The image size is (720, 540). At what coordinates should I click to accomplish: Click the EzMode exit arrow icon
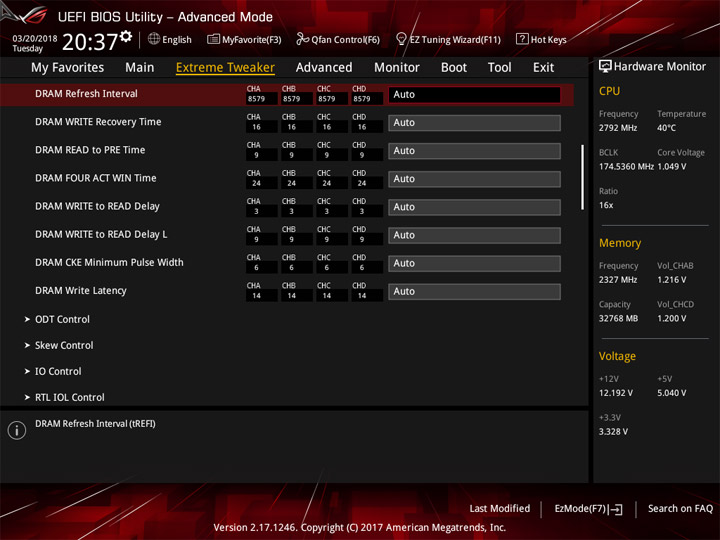[616, 509]
